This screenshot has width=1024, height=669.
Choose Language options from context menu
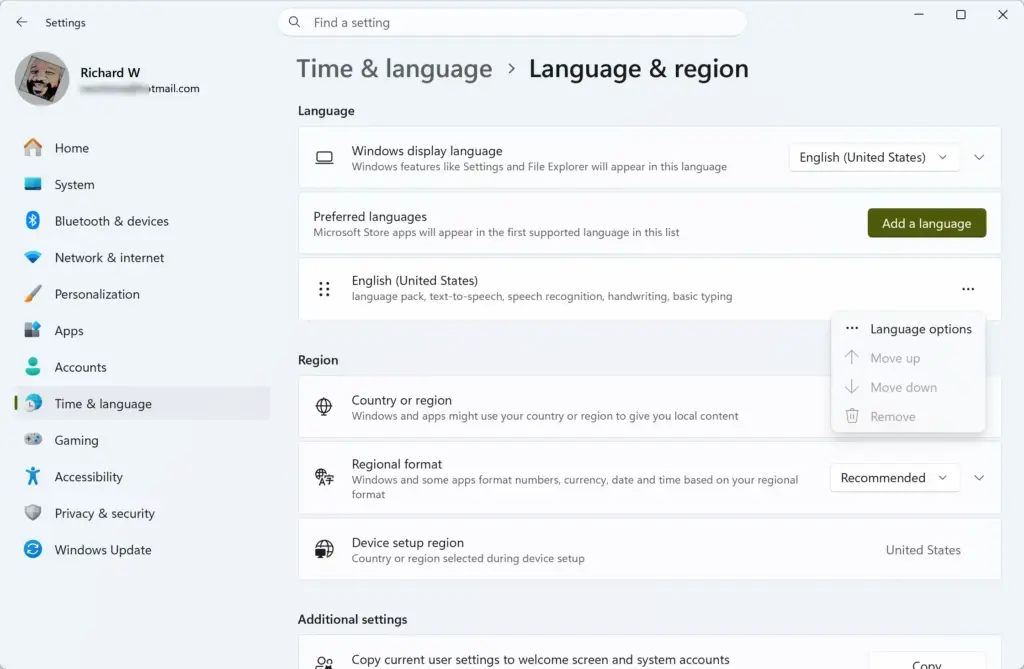pos(908,329)
